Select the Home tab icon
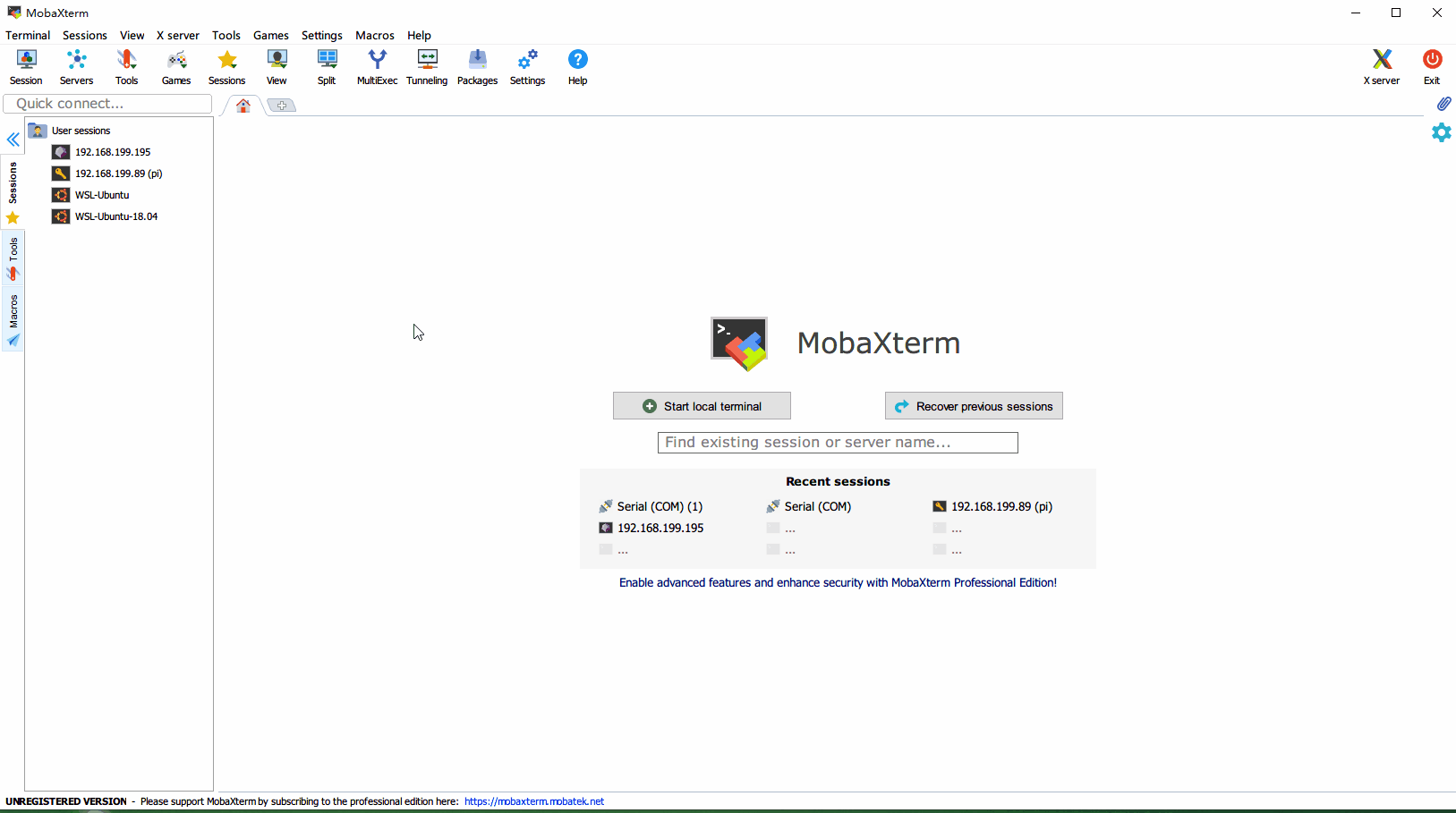Image resolution: width=1456 pixels, height=813 pixels. [243, 106]
